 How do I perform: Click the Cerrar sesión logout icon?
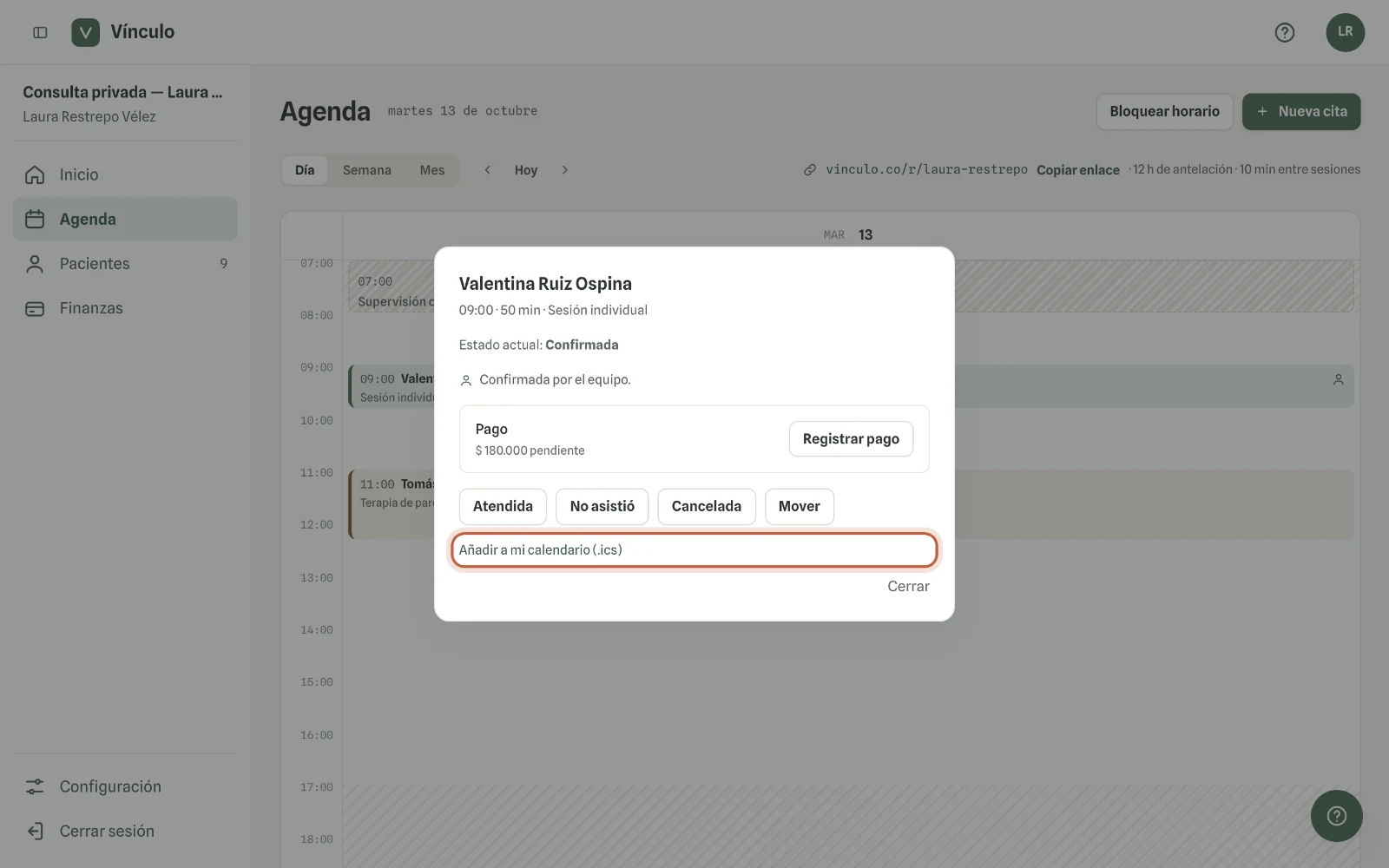(35, 831)
